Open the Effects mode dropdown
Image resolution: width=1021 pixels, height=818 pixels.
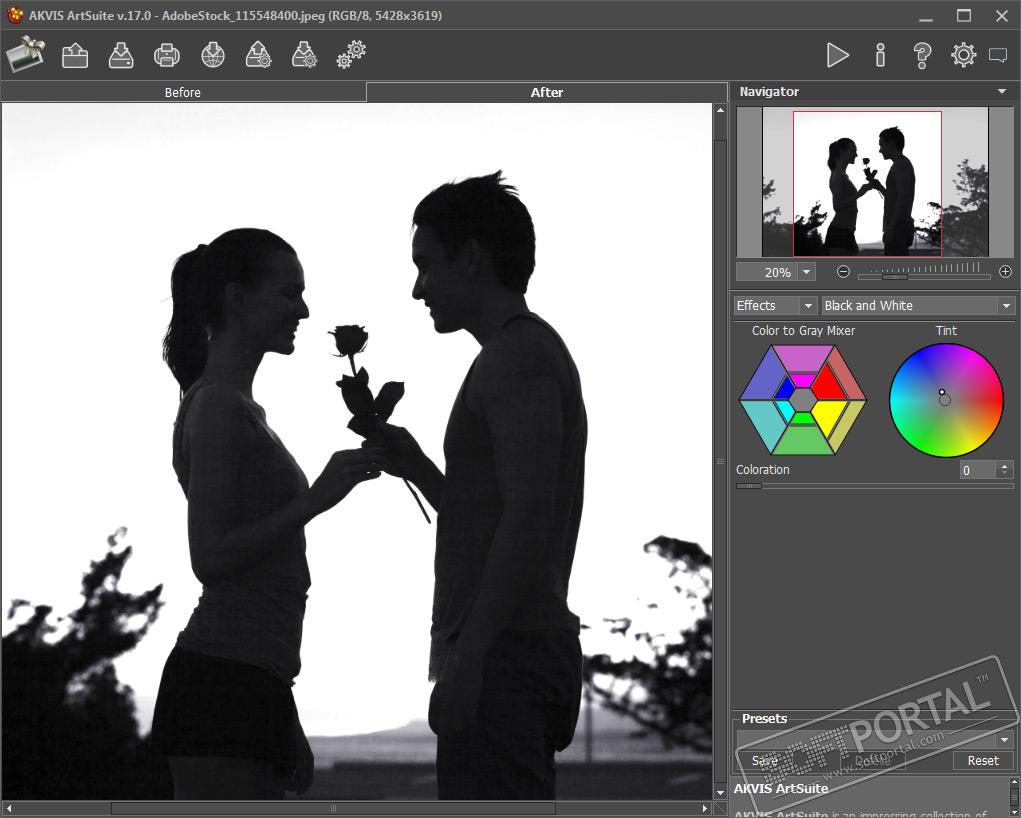point(775,305)
